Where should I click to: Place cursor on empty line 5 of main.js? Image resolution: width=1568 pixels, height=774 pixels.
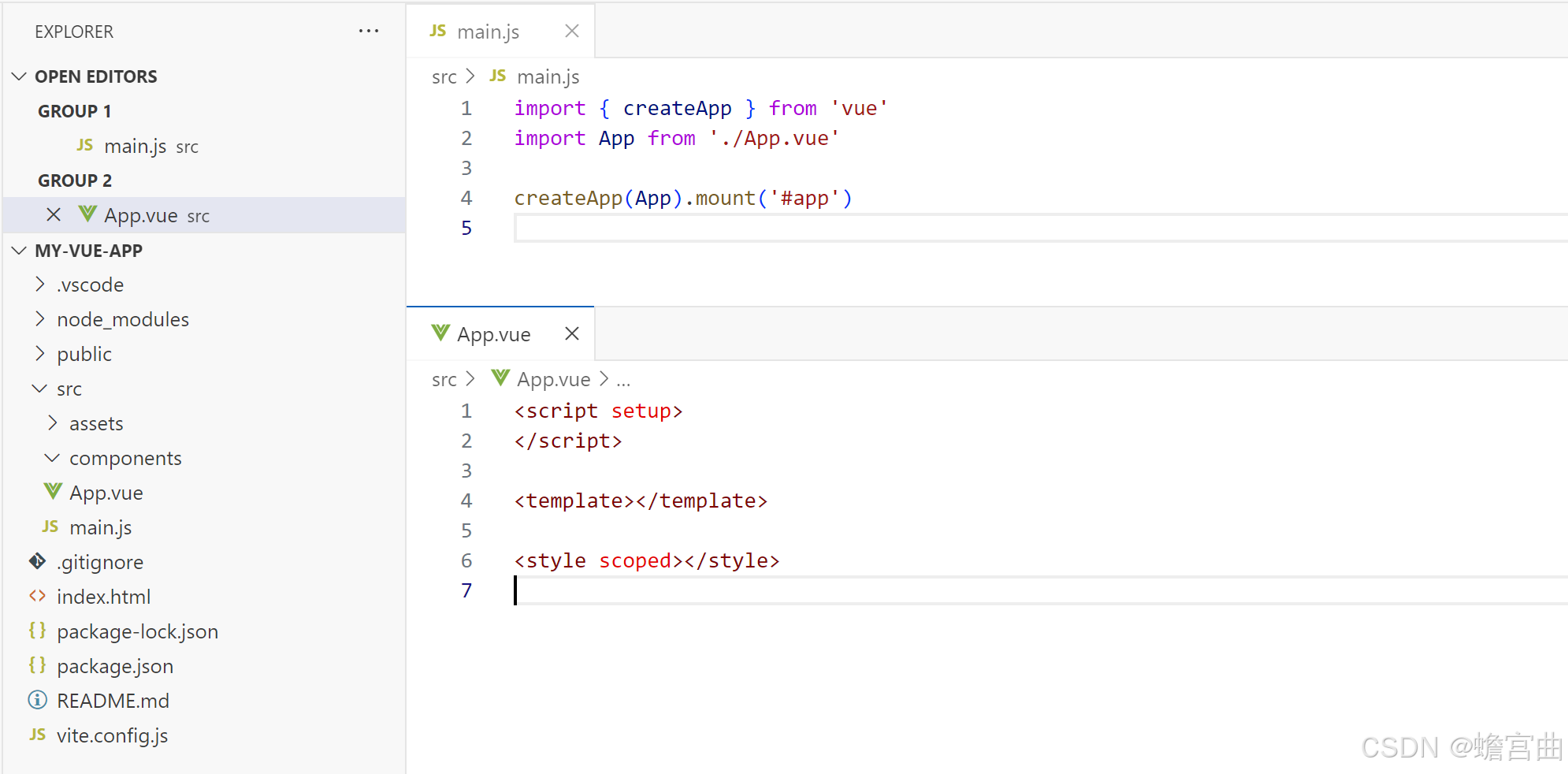[1041, 228]
